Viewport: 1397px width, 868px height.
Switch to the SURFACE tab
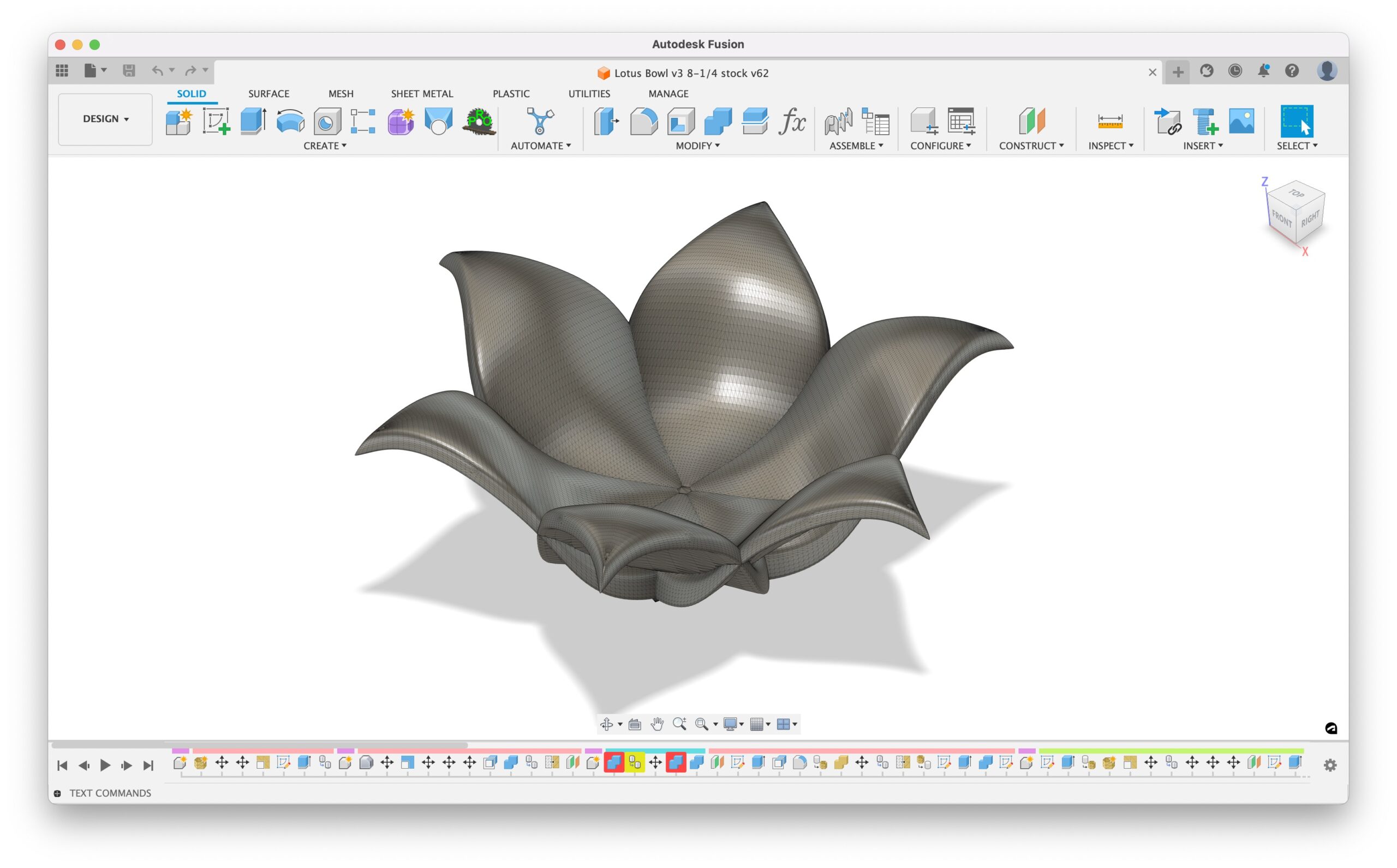268,94
